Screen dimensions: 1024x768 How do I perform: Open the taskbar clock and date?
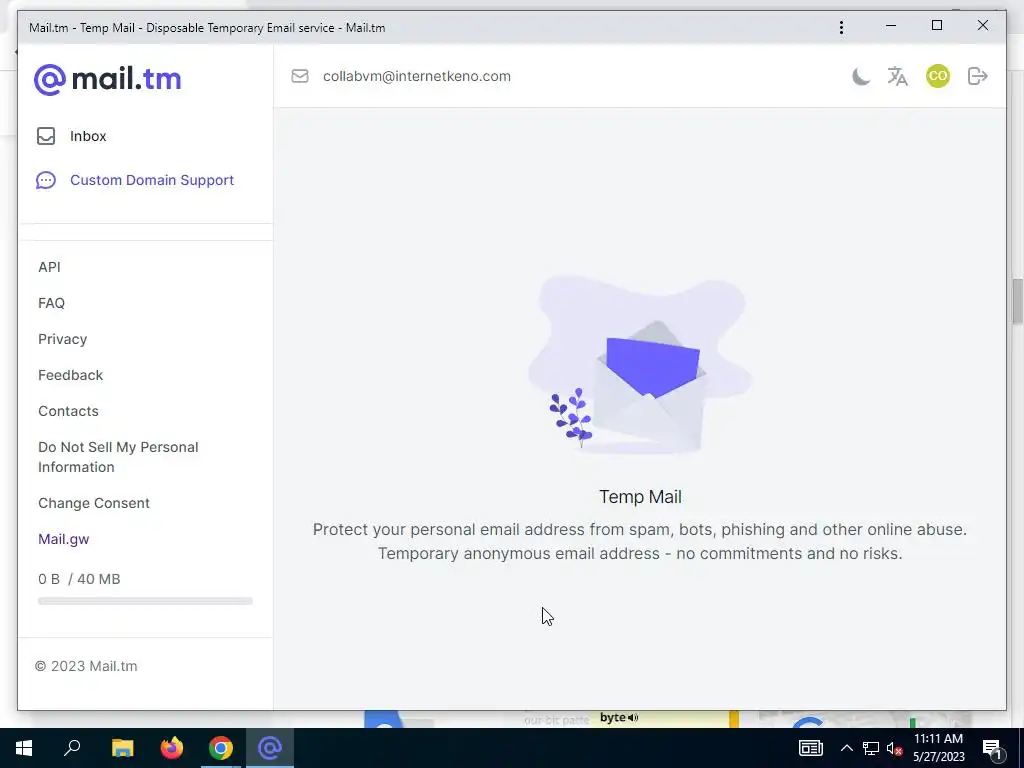click(938, 748)
